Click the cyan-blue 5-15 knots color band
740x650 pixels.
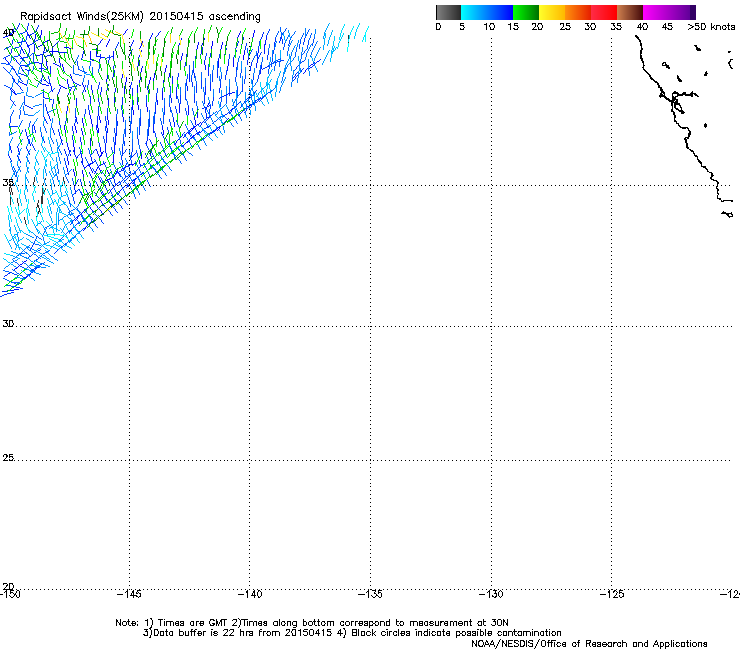click(x=487, y=12)
